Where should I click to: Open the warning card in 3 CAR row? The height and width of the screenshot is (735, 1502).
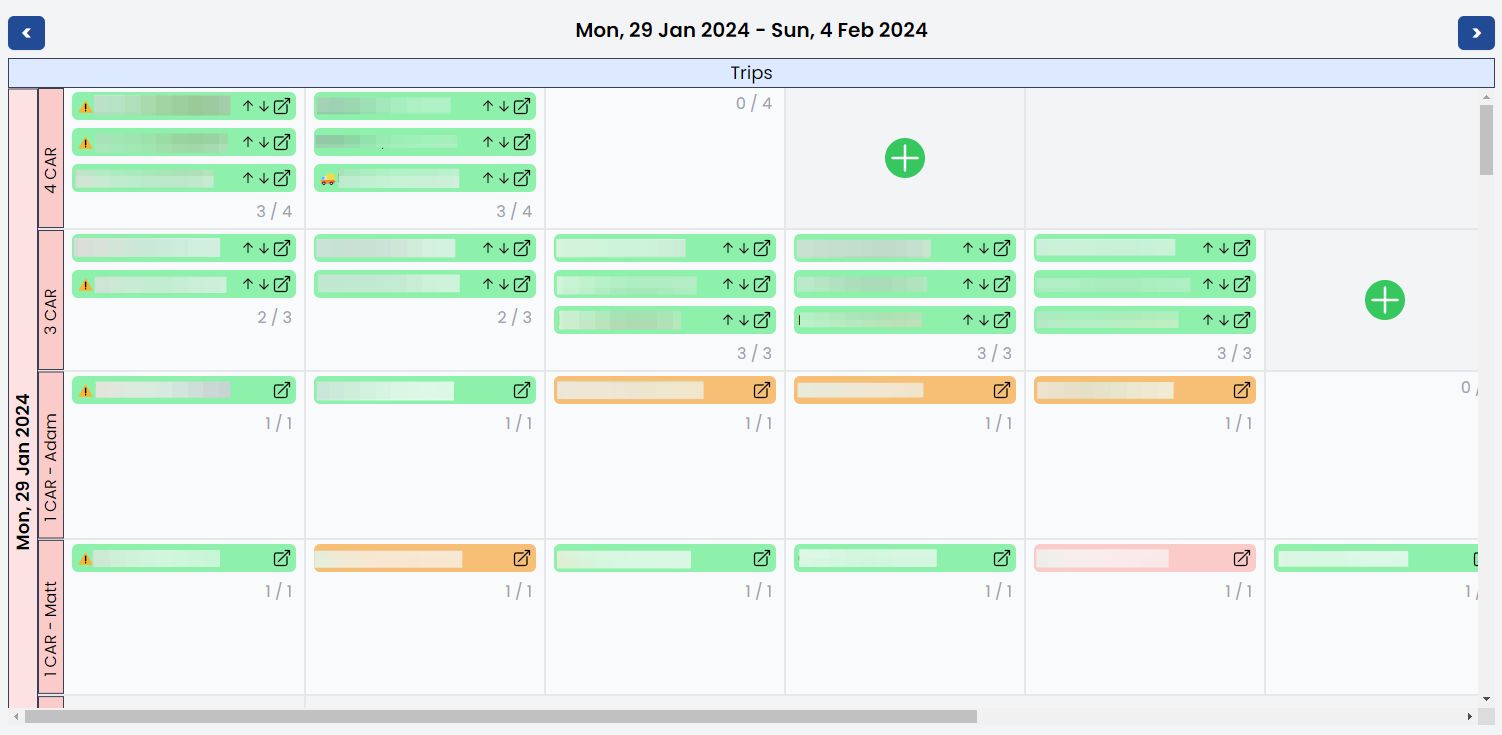pos(282,284)
